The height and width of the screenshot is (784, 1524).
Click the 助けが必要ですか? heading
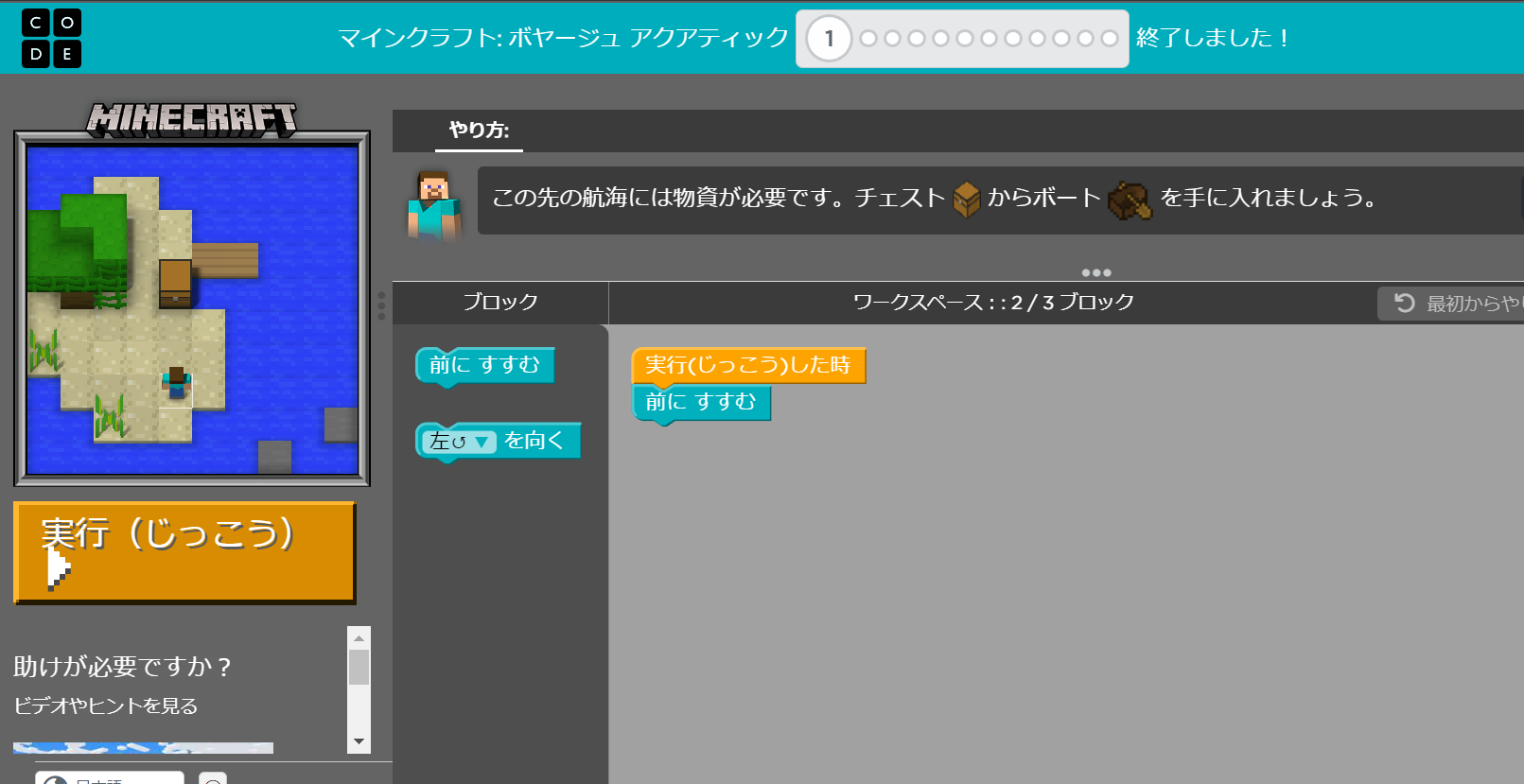click(x=122, y=667)
